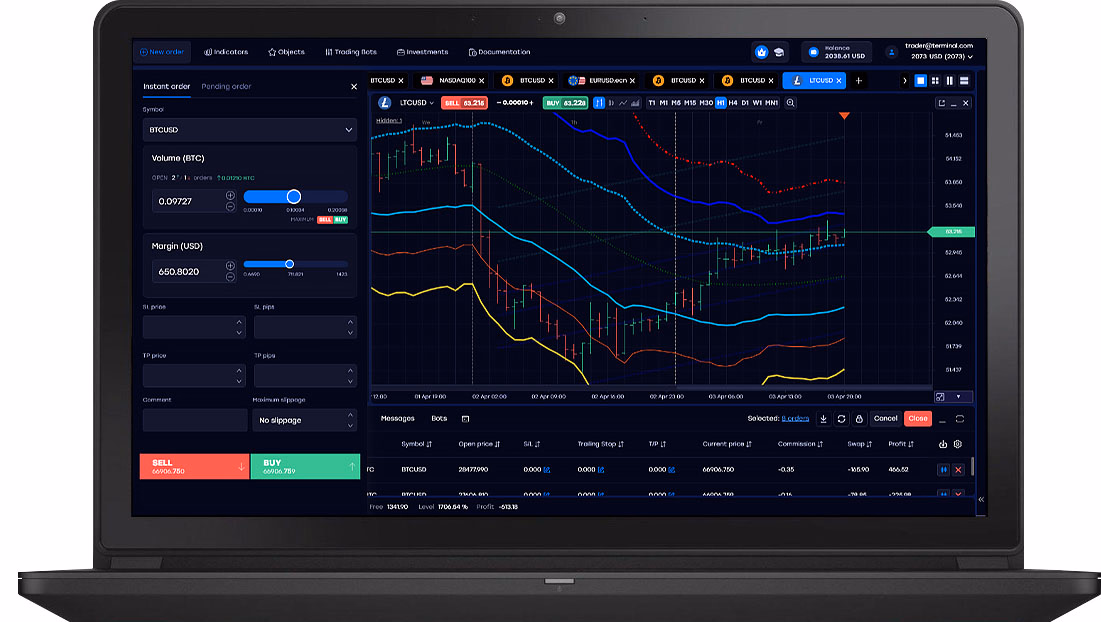1101x622 pixels.
Task: Switch to NASDAQ100 chart tab
Action: point(453,81)
